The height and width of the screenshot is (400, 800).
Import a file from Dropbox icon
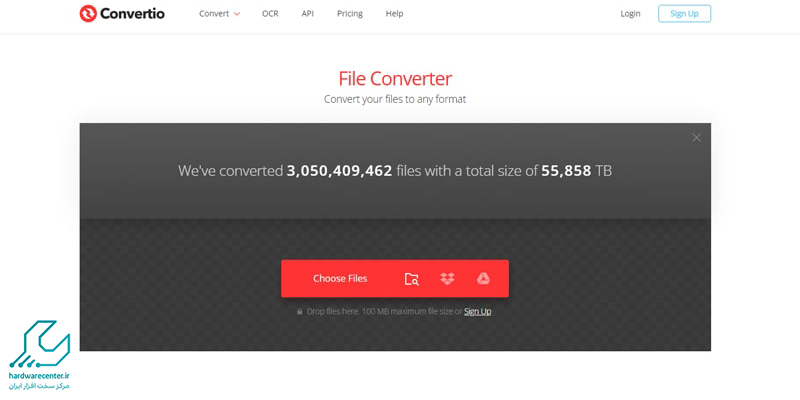447,279
